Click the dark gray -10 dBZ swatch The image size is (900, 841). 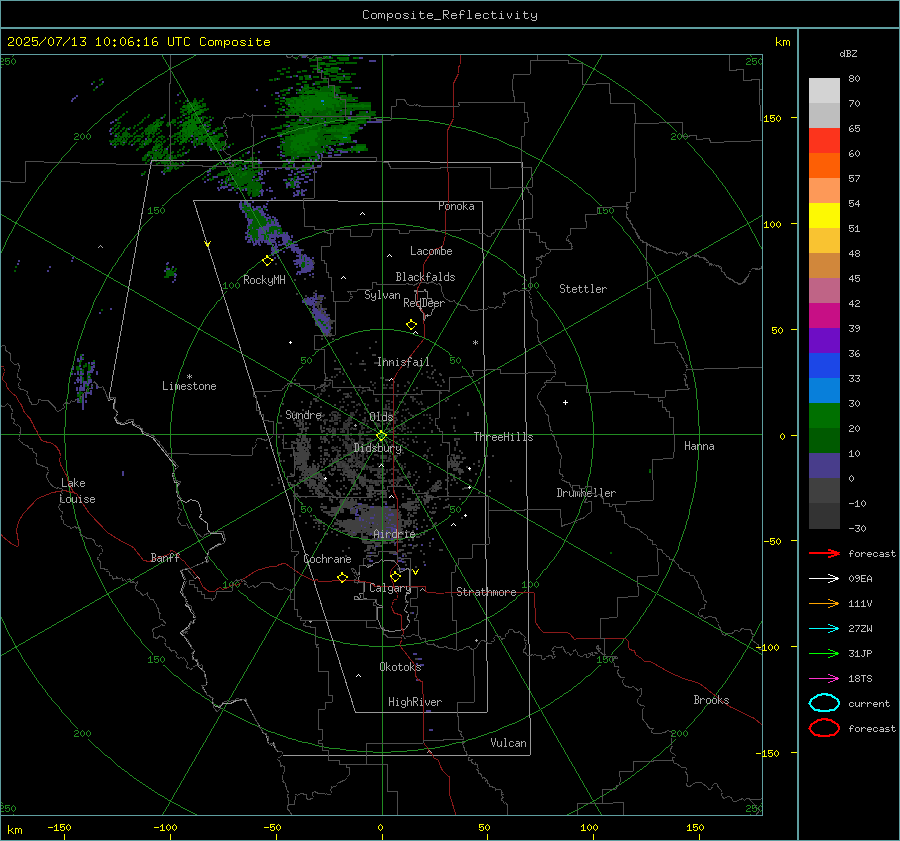pyautogui.click(x=824, y=516)
